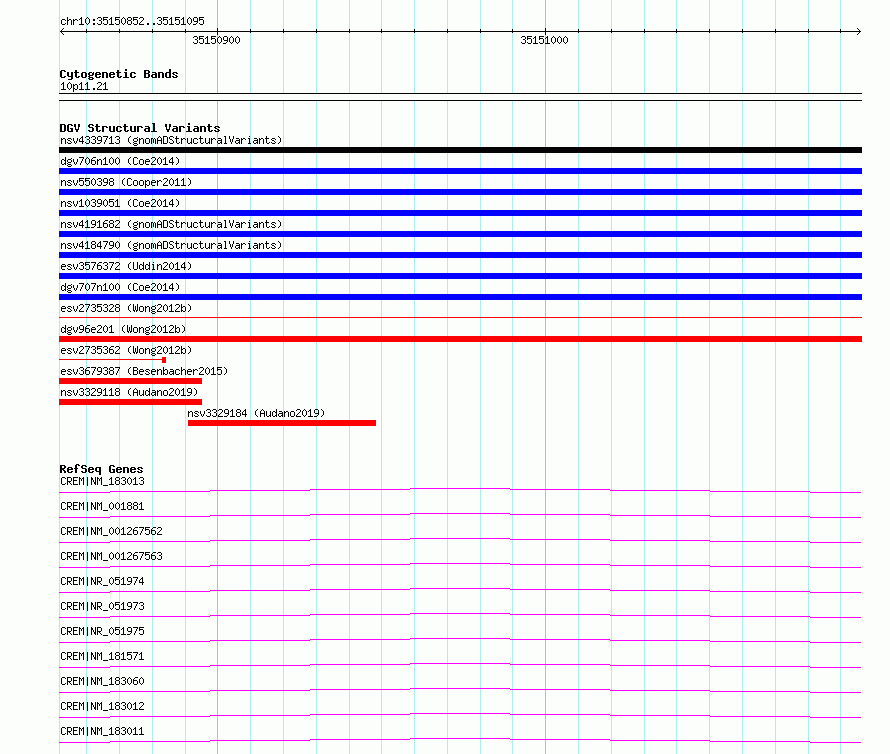Click CREM|NM_183060 transcript label

click(102, 681)
